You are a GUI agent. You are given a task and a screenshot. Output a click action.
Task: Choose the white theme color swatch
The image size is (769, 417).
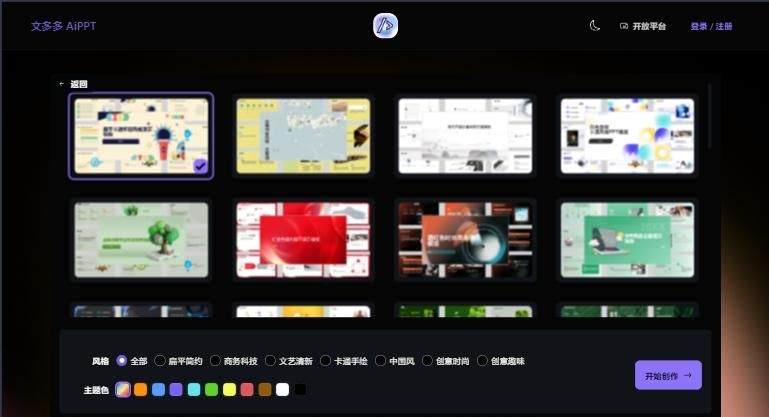tap(282, 390)
